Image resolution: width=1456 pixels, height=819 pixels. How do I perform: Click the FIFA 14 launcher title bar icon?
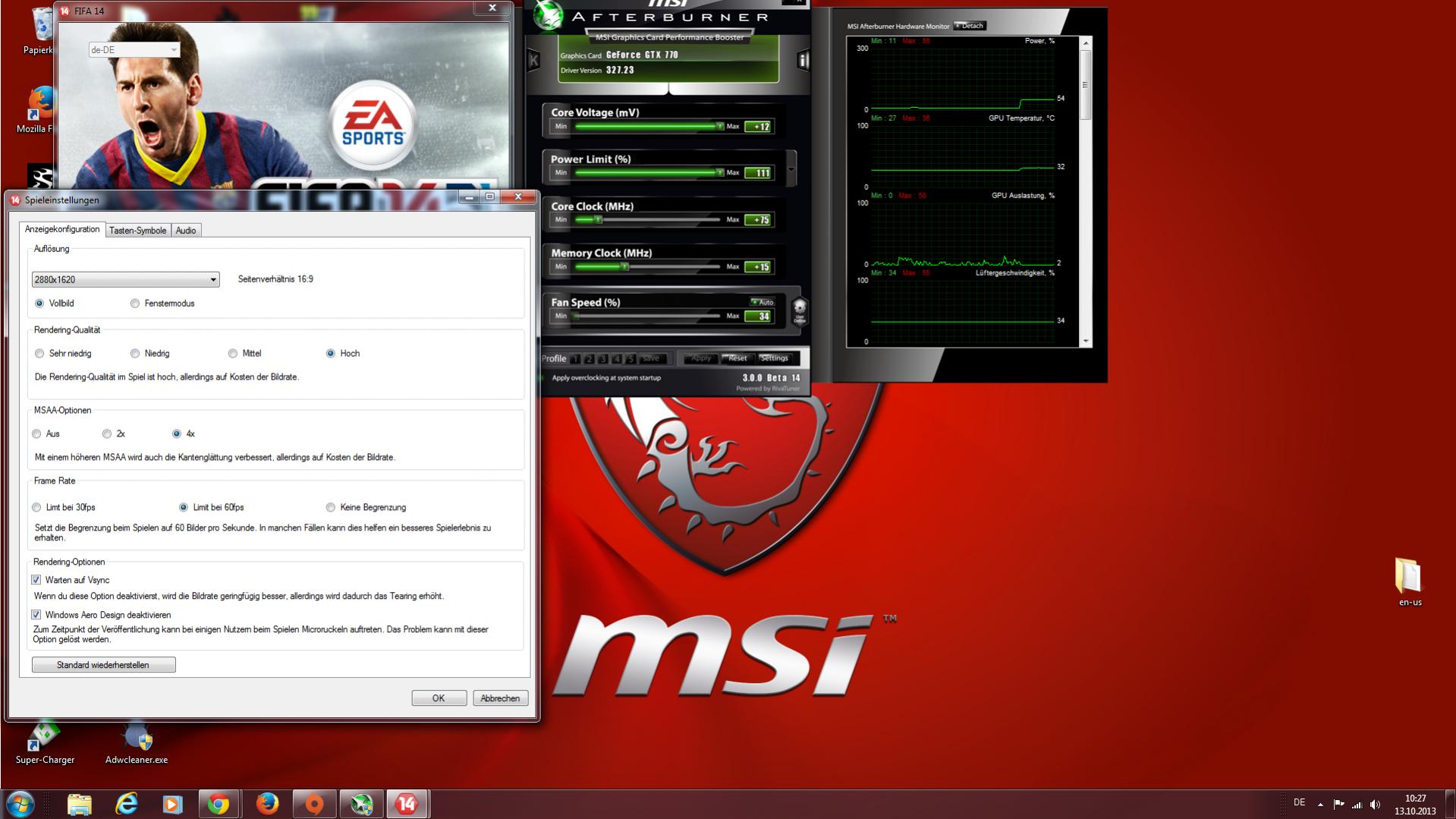coord(64,11)
